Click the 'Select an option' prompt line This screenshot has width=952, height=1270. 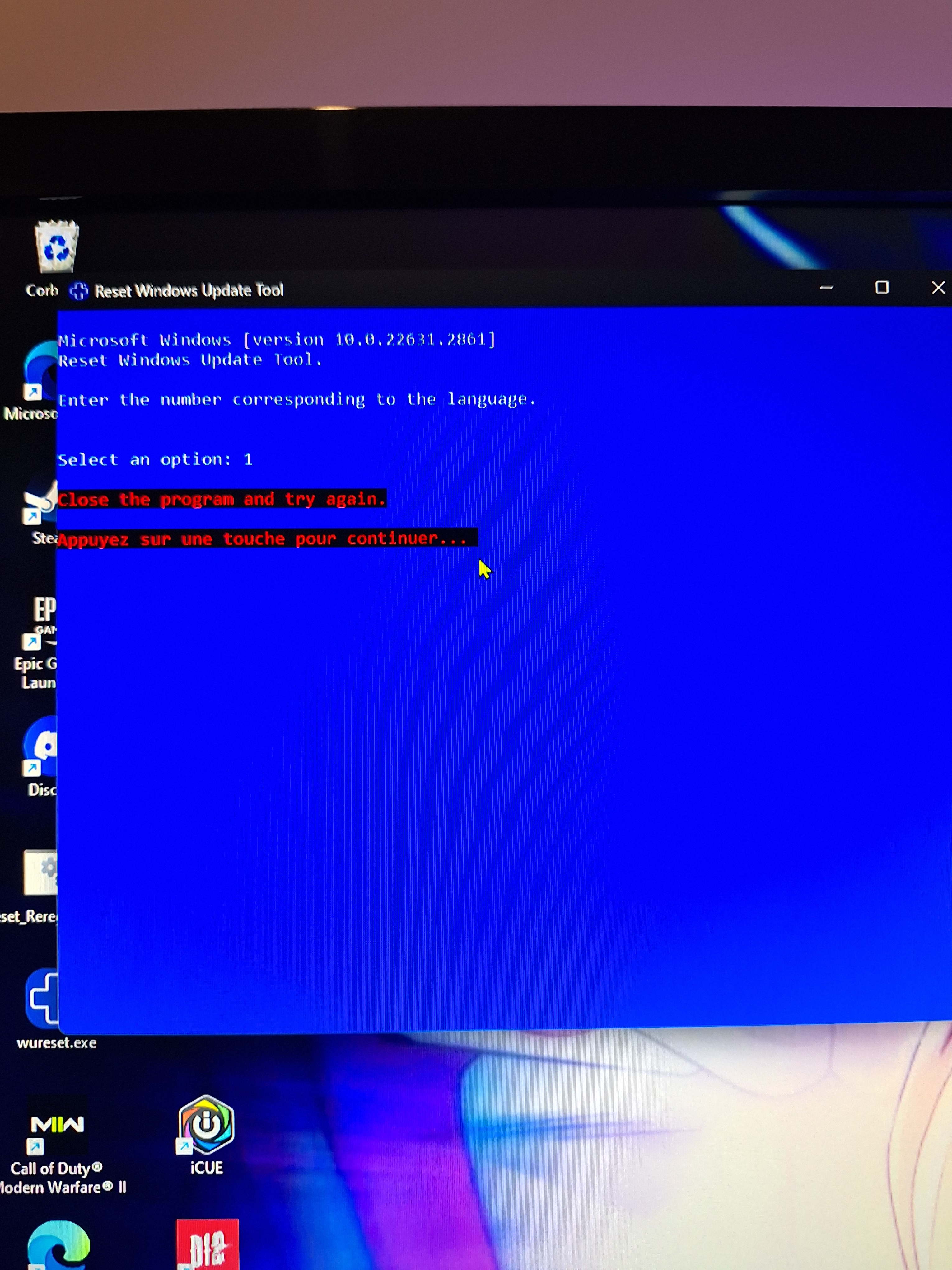[155, 460]
